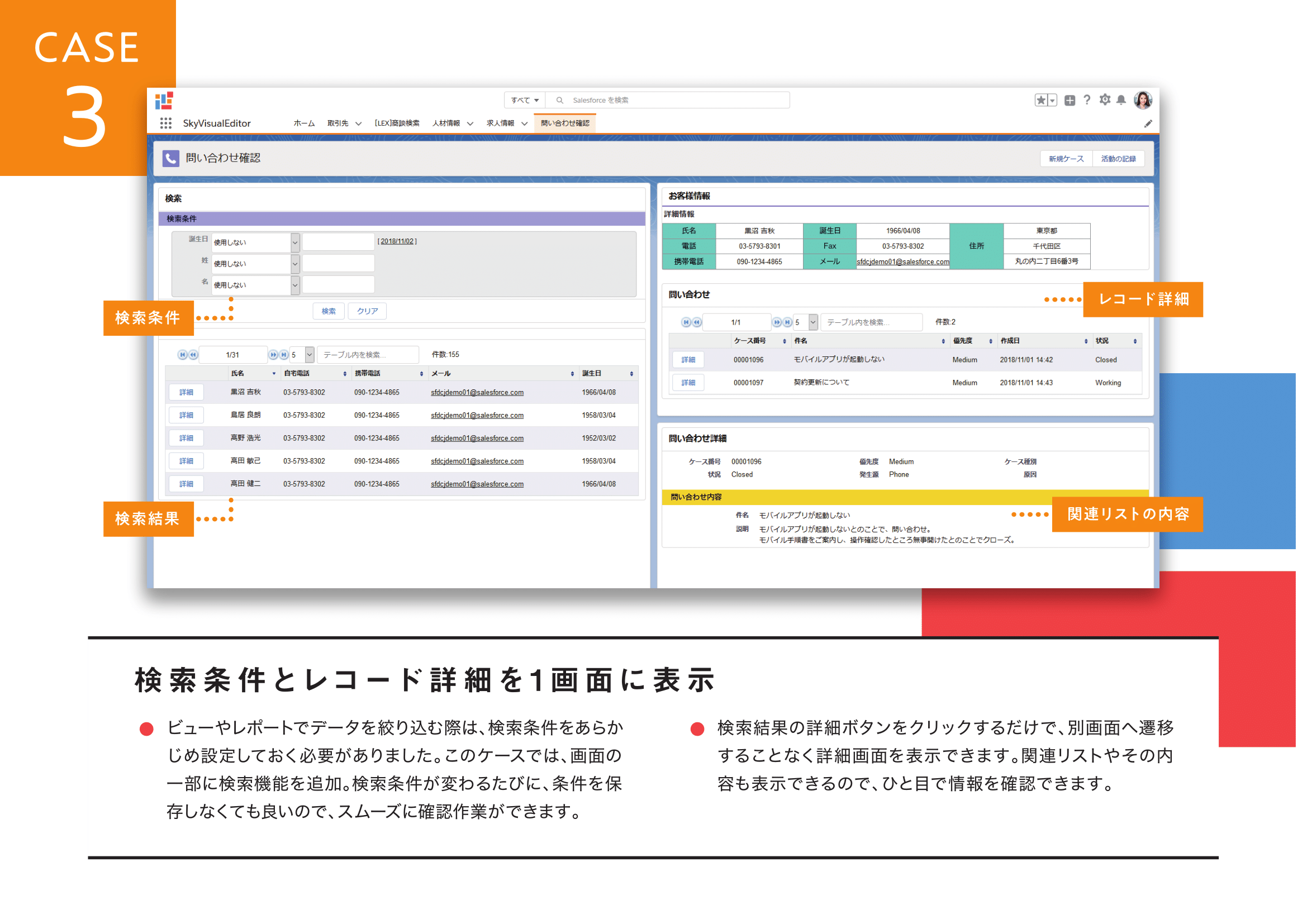Click the 新規ケース button
Screen dimensions: 1307x924
click(1066, 159)
